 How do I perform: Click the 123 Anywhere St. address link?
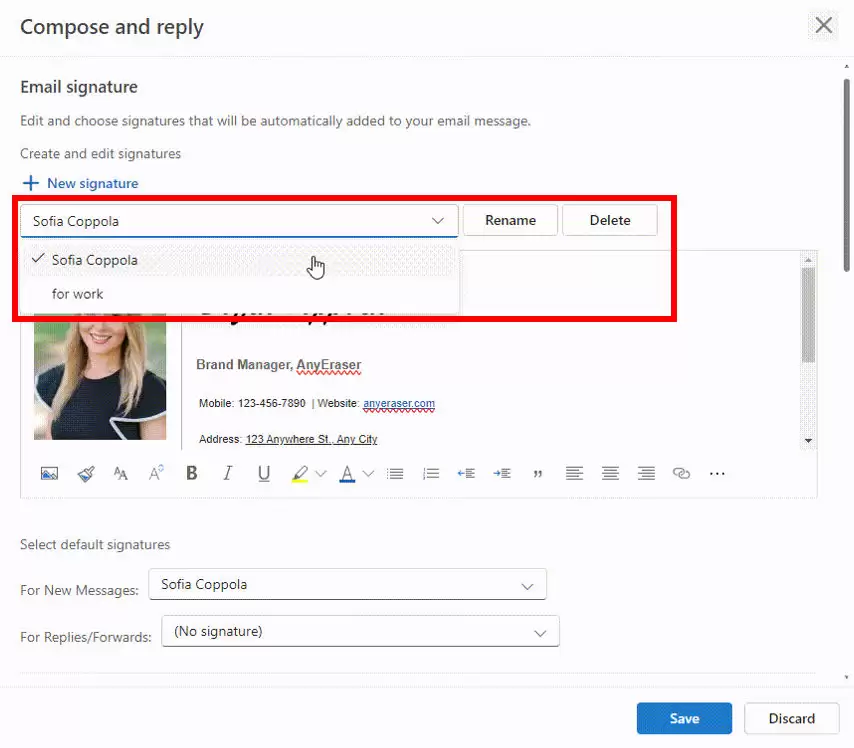pyautogui.click(x=311, y=439)
